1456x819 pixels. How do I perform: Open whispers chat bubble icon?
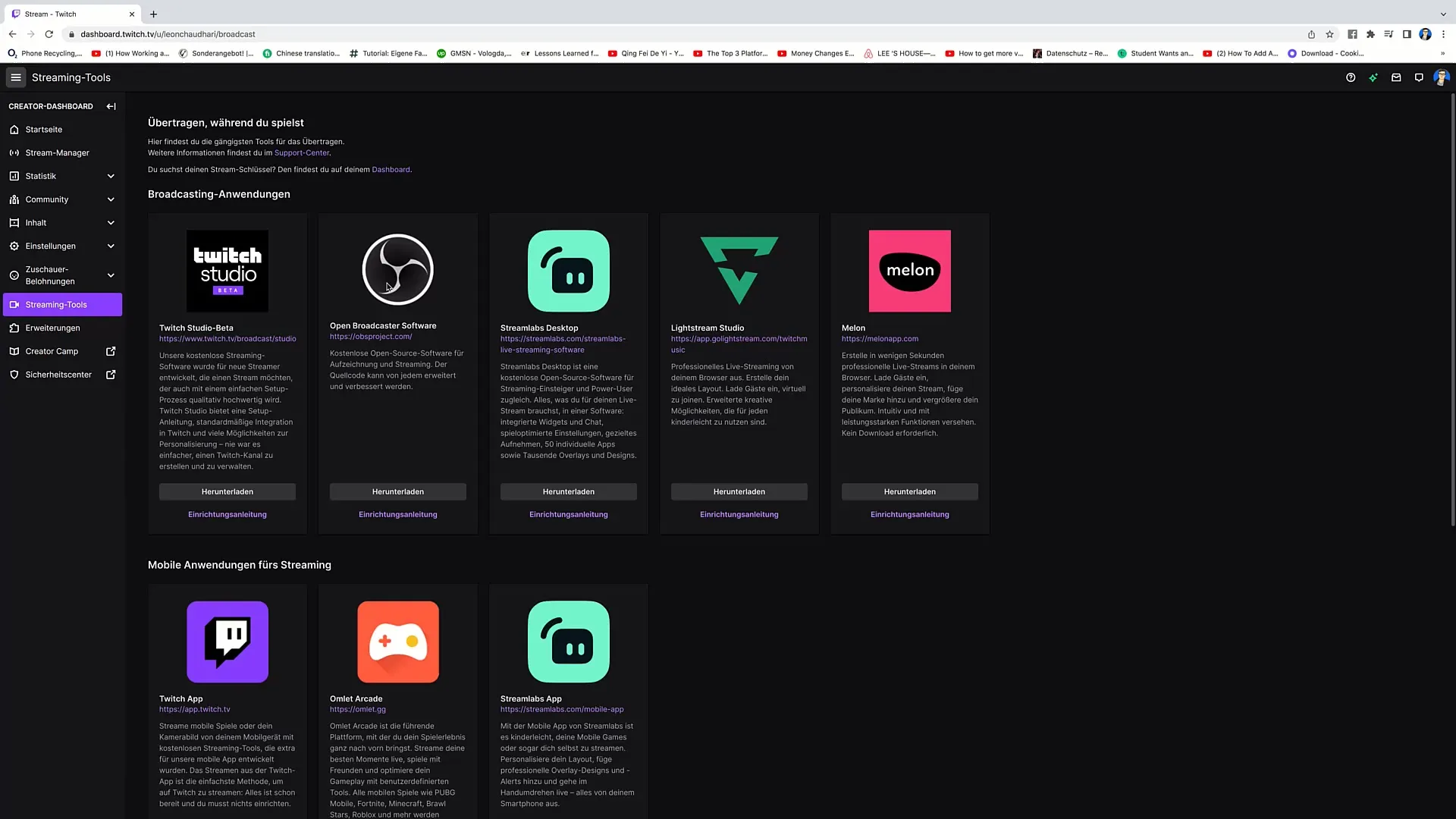tap(1419, 77)
